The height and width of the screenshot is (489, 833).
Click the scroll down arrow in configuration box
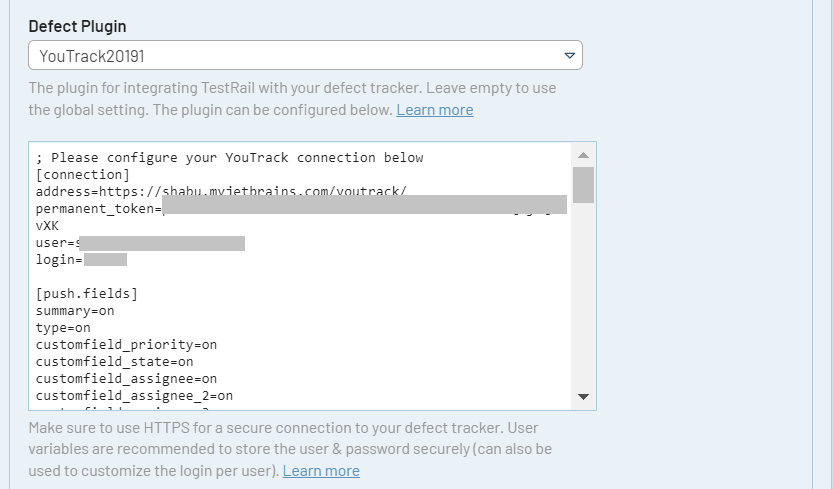coord(584,397)
